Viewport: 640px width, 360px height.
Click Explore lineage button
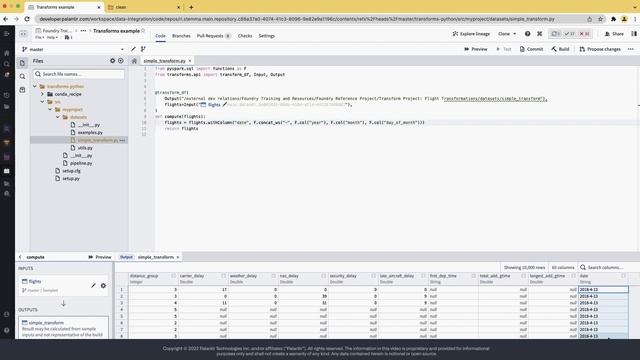[471, 34]
